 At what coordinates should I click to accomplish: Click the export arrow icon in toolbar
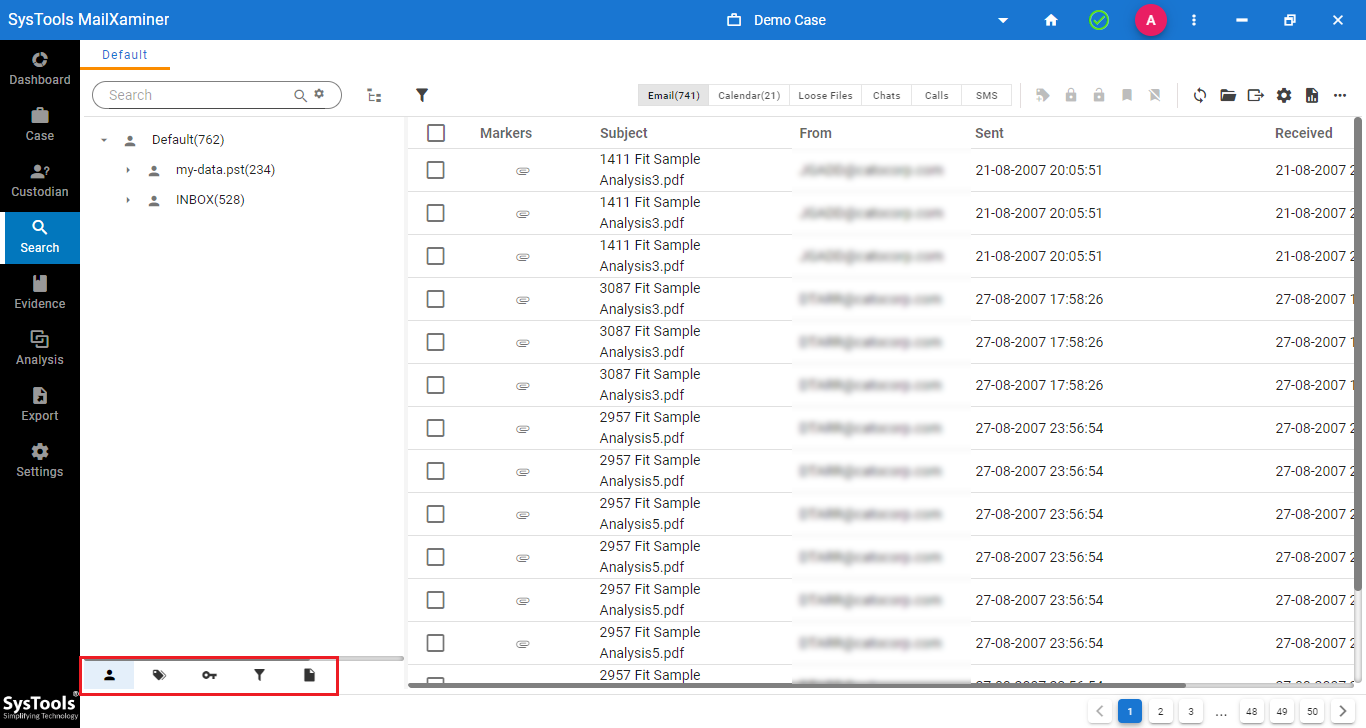pos(1256,95)
